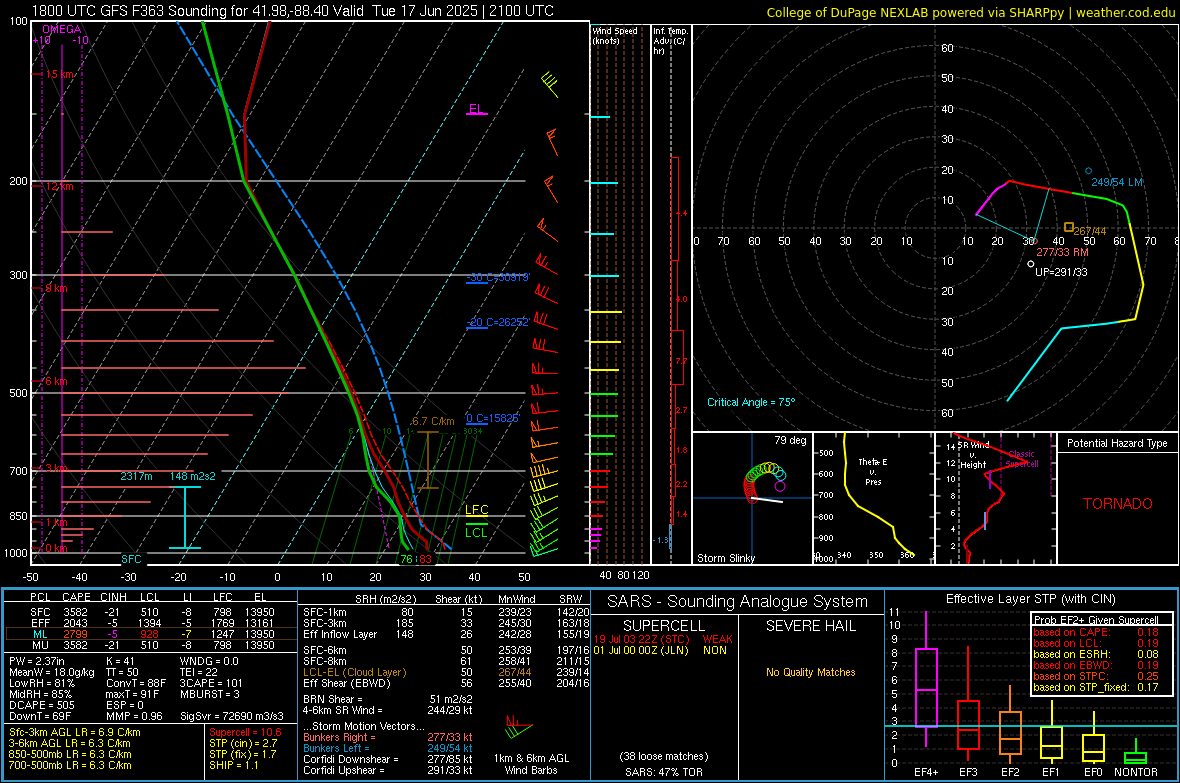Viewport: 1180px width, 783px height.
Task: Click the red TORNADO hazard text
Action: [x=1118, y=504]
